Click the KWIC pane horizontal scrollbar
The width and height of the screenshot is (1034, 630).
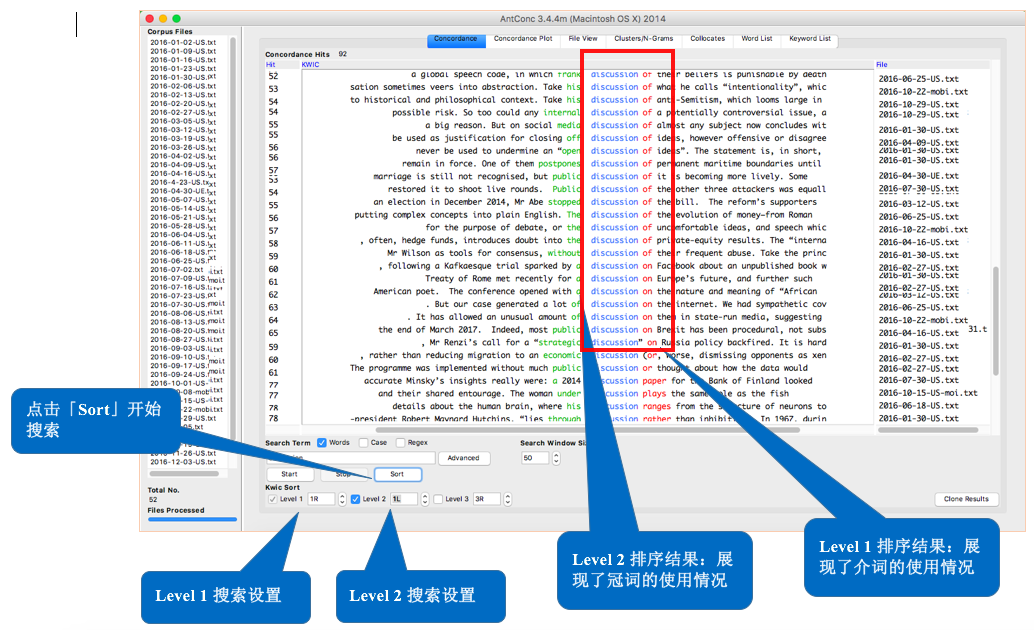(x=588, y=430)
